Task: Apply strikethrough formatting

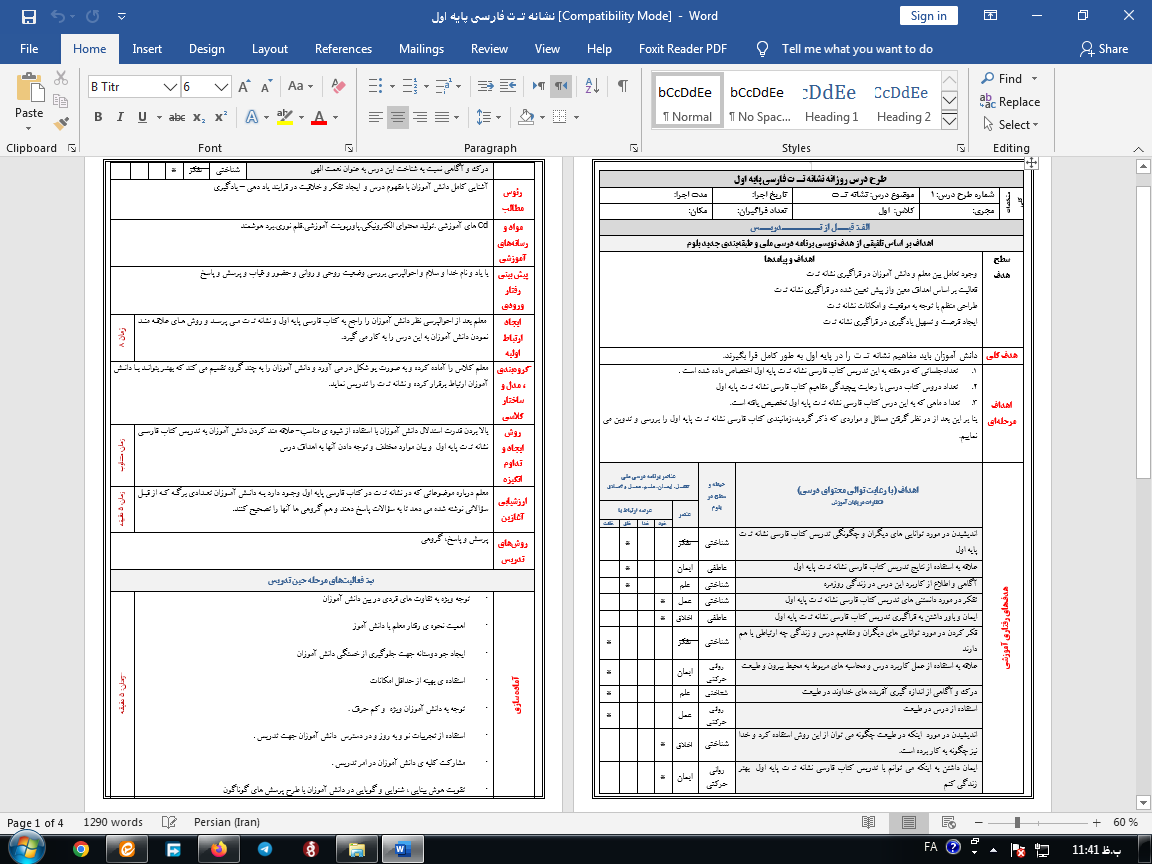Action: (x=177, y=117)
